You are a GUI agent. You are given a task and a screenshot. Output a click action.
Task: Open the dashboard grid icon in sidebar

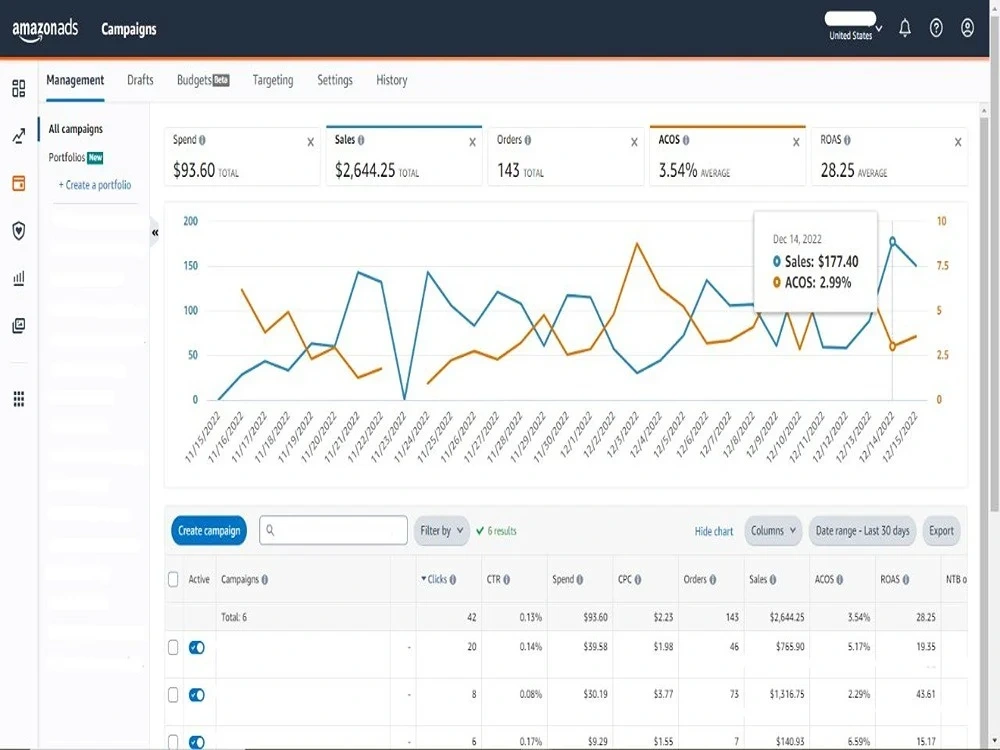[x=18, y=88]
